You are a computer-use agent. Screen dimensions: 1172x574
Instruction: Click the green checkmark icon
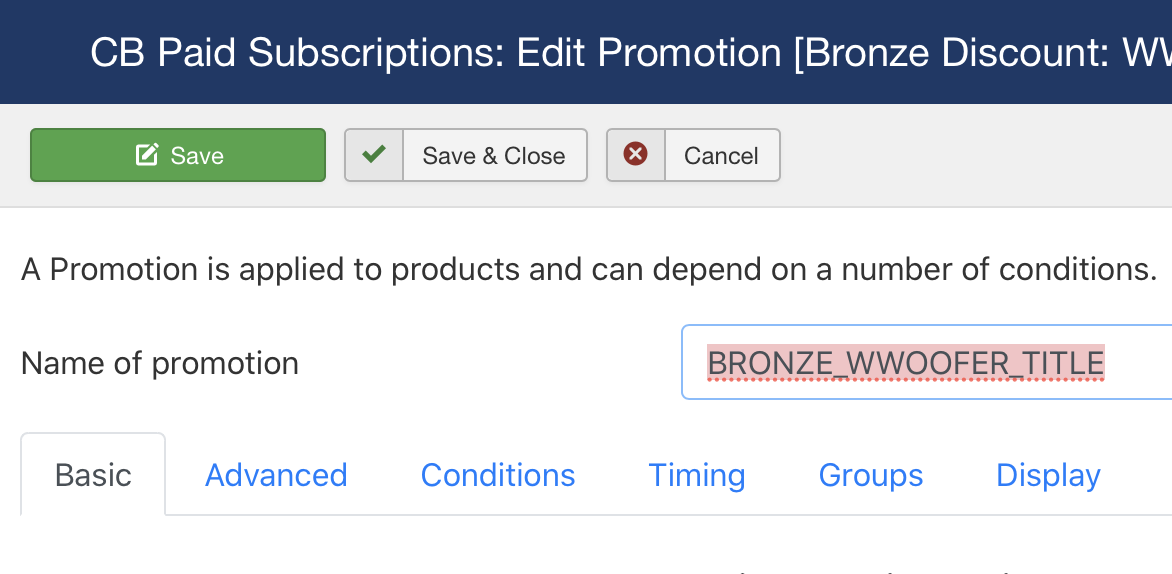tap(374, 154)
